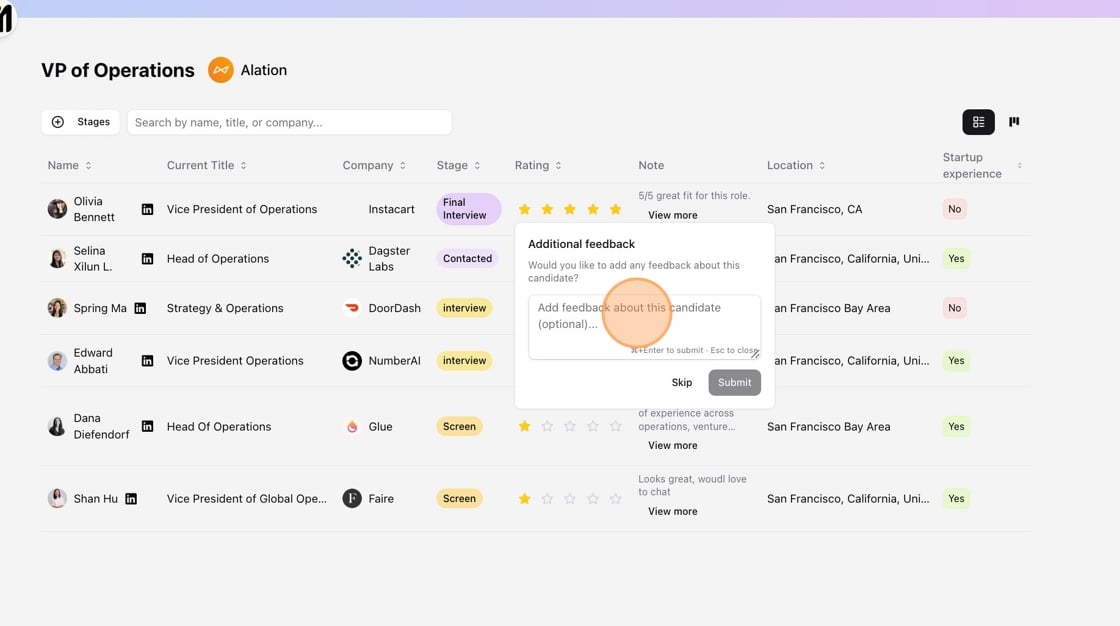Sort by Company column
The width and height of the screenshot is (1120, 626).
click(374, 165)
